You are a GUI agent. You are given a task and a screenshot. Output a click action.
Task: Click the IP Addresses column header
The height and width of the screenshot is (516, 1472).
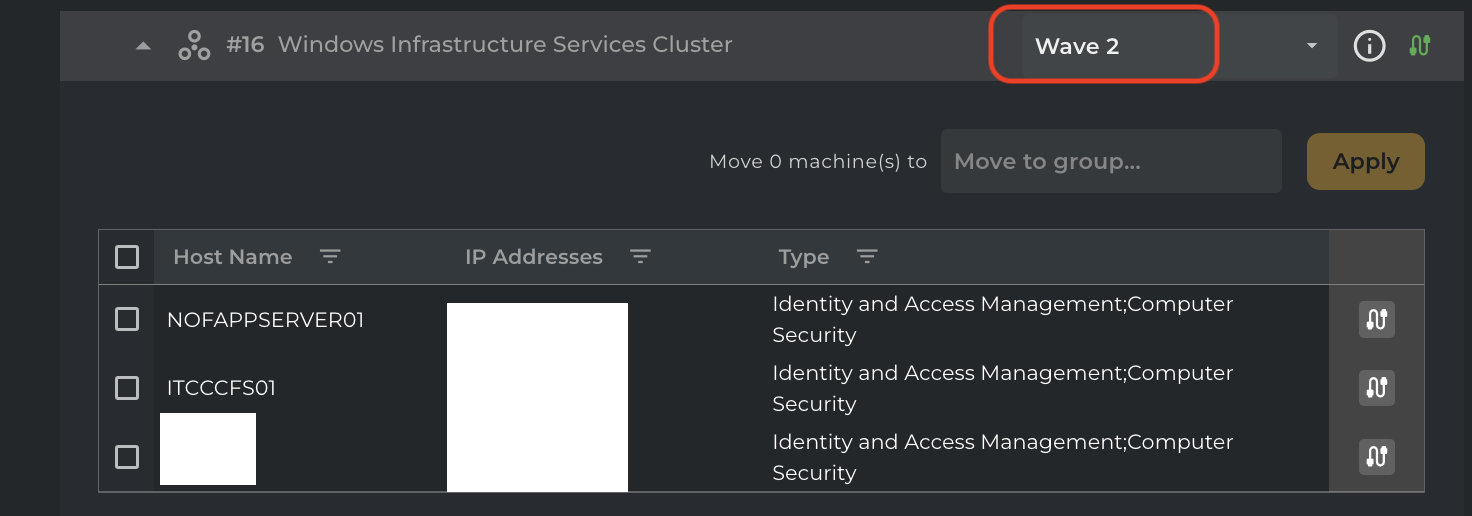click(533, 257)
